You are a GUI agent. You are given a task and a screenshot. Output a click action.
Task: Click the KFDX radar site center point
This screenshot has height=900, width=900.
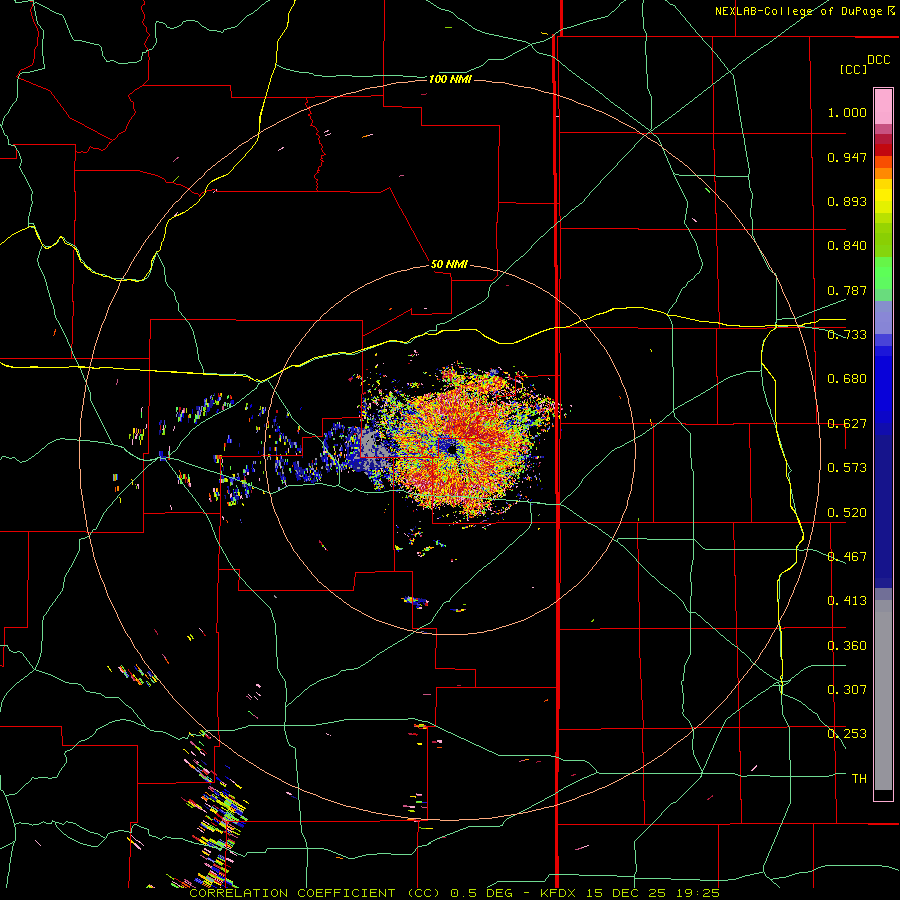(x=452, y=449)
